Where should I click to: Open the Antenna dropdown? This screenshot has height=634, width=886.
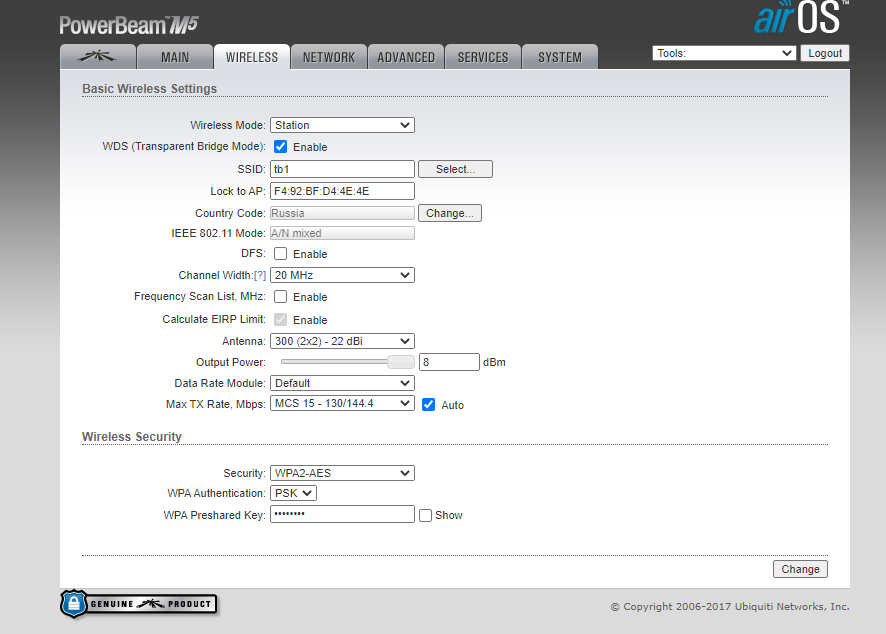(x=342, y=341)
